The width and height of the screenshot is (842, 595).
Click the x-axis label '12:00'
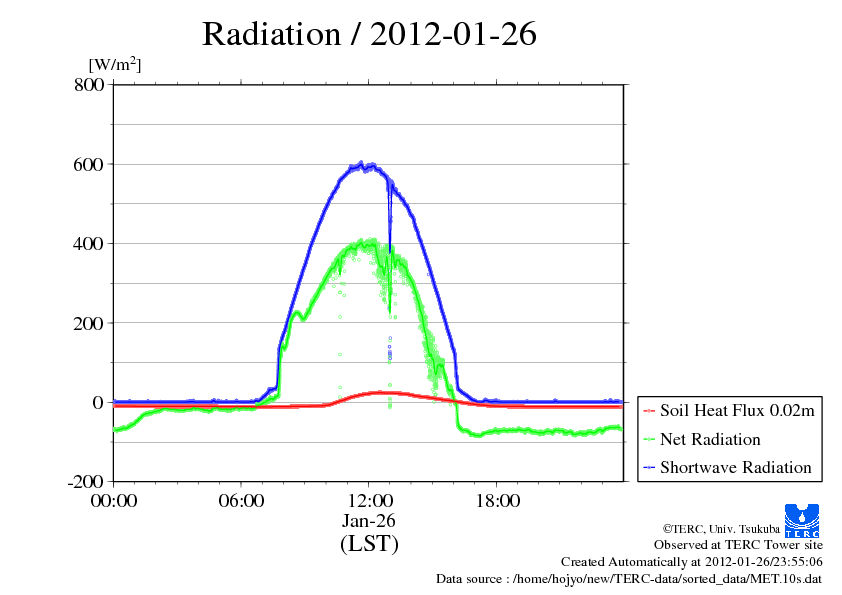click(370, 501)
